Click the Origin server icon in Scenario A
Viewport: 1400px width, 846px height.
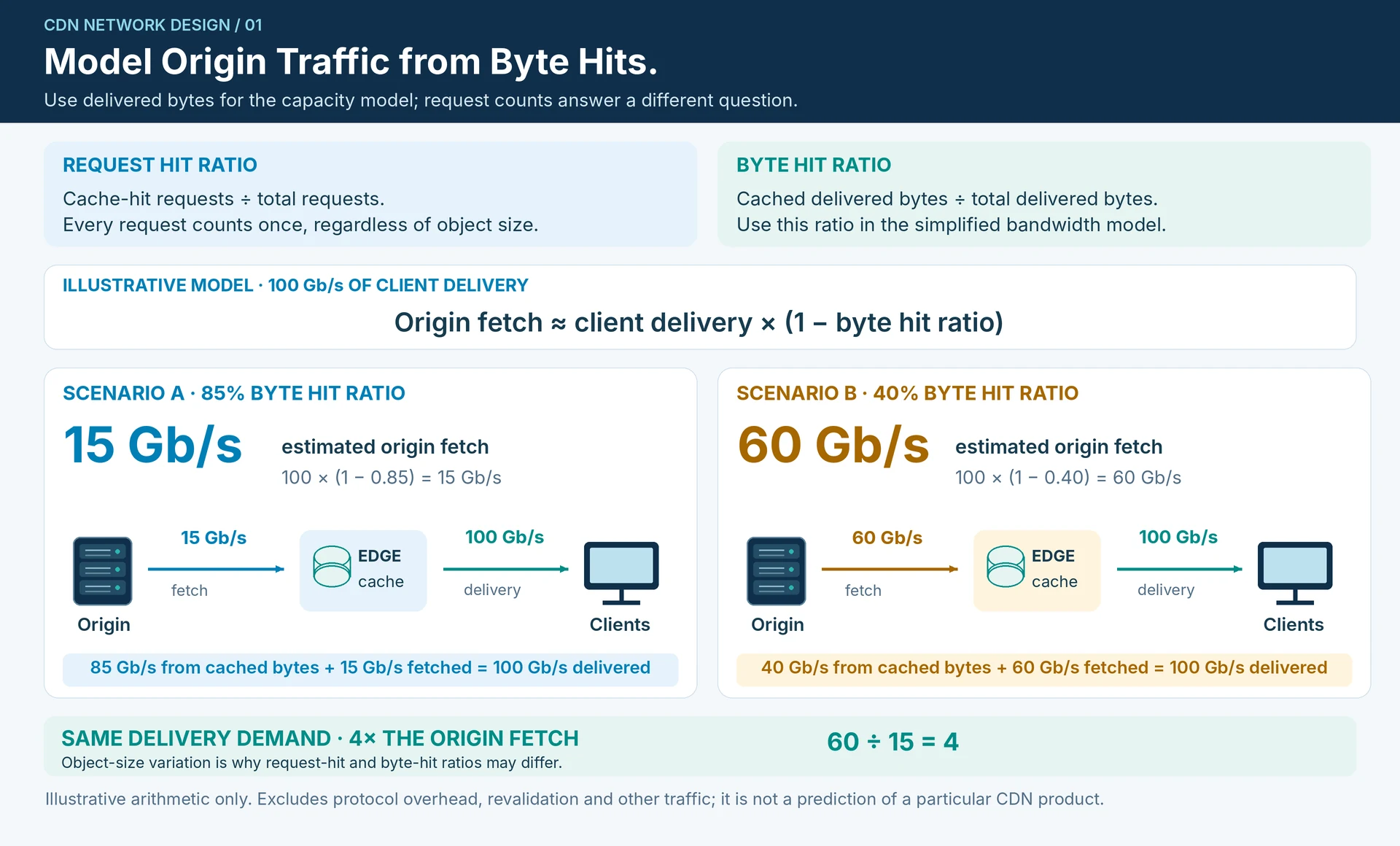pos(103,571)
